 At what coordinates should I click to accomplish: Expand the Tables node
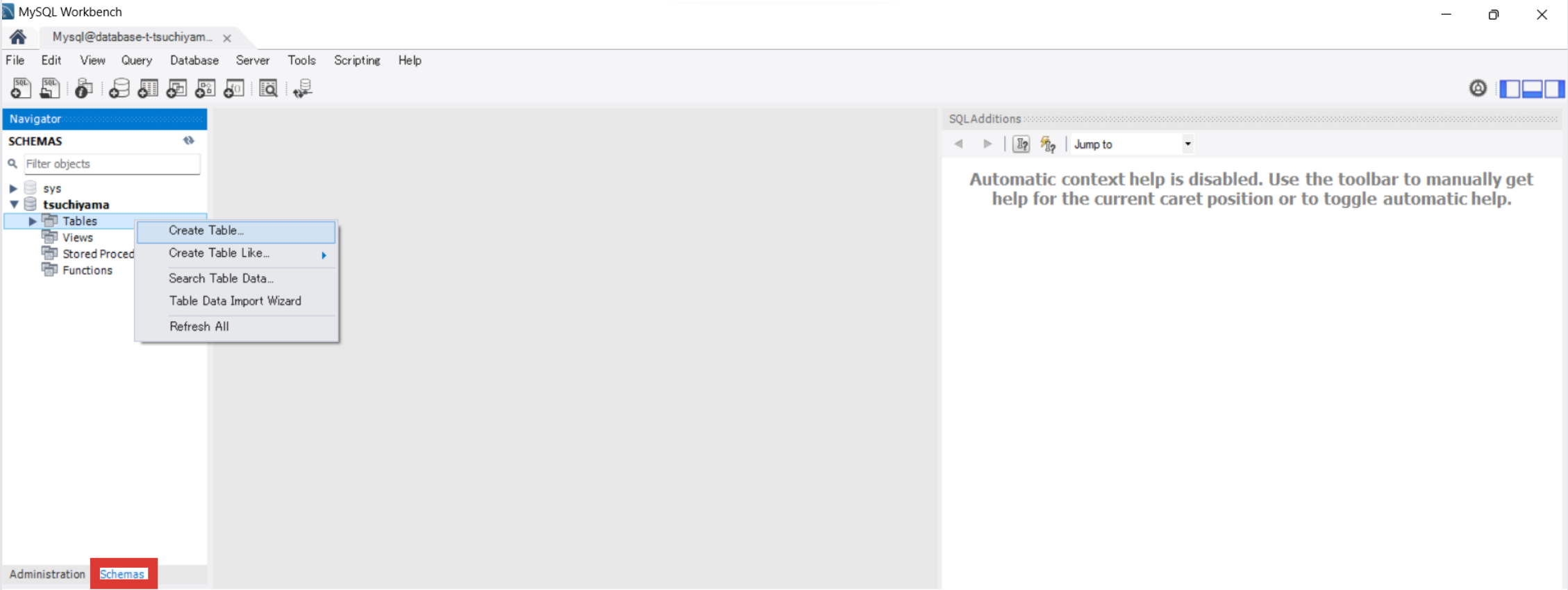click(x=32, y=221)
